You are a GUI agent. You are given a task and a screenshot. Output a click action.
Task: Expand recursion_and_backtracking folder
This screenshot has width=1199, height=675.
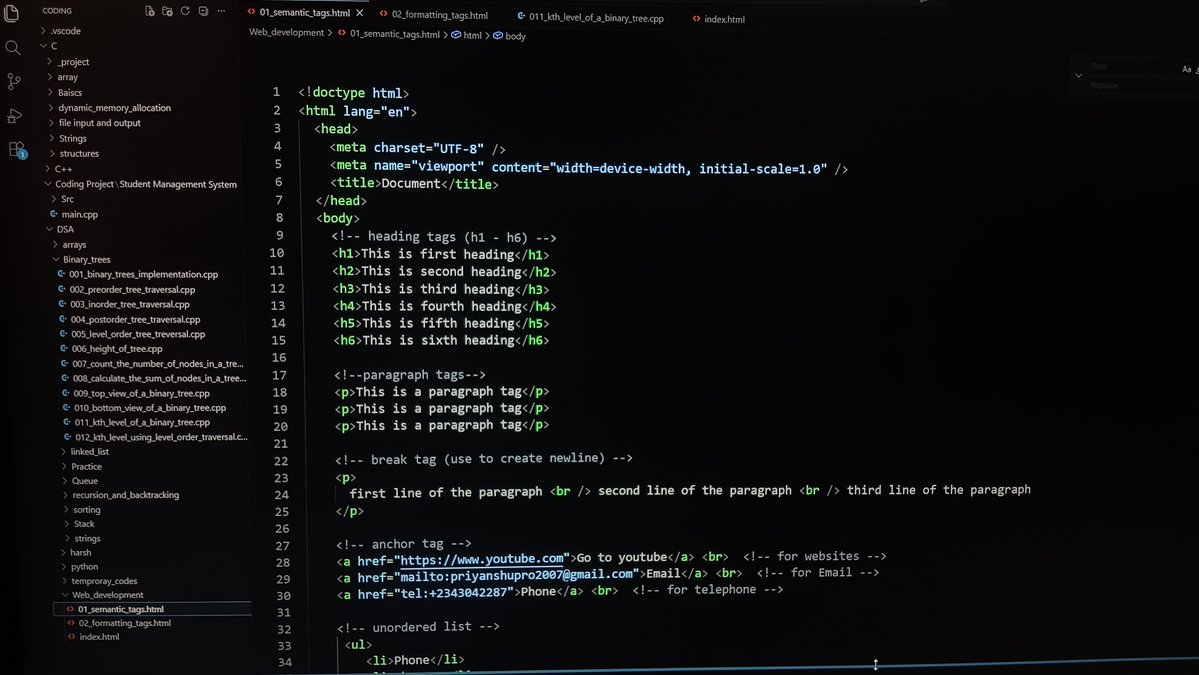coord(120,495)
